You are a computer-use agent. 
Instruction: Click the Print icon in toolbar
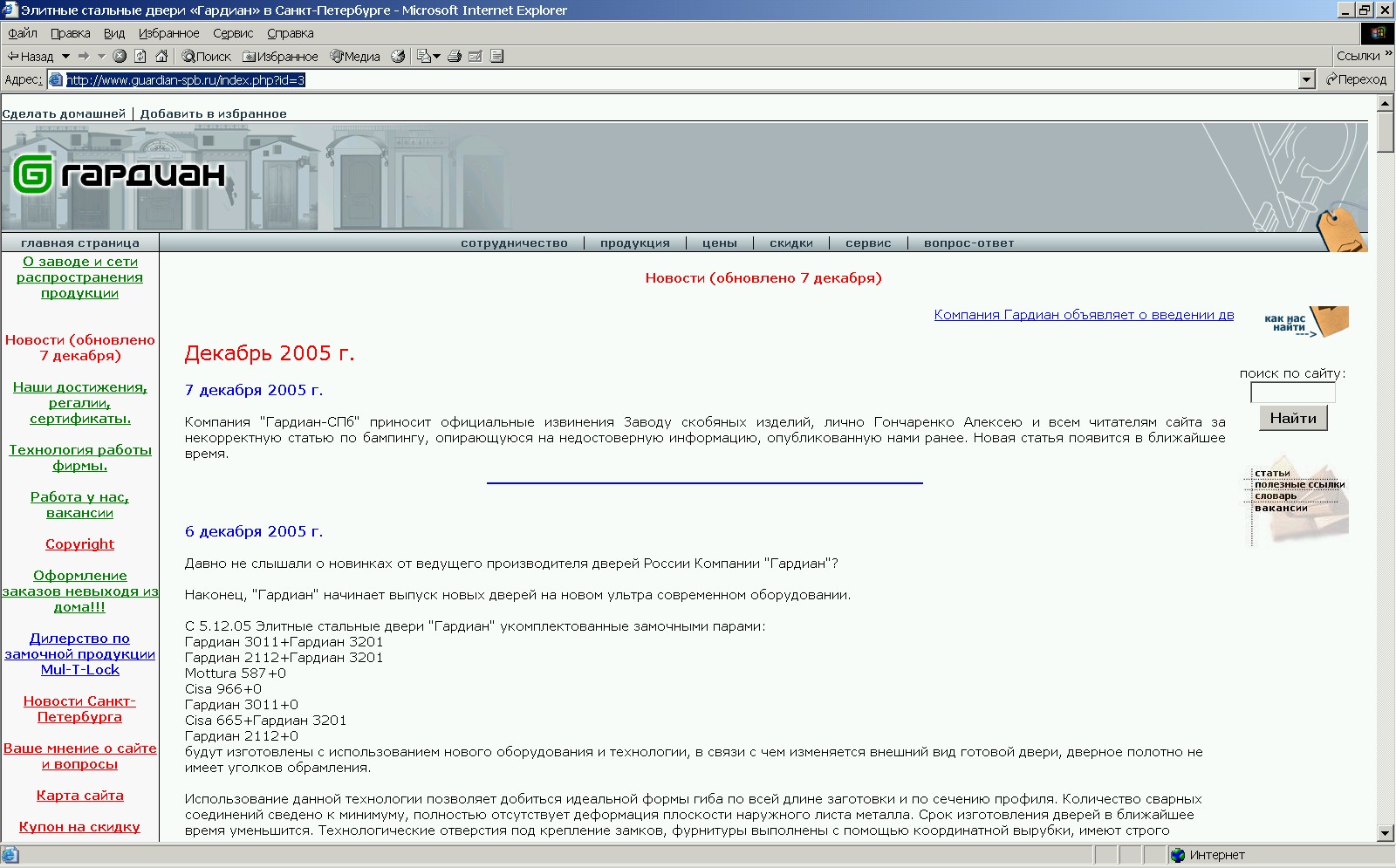point(455,56)
